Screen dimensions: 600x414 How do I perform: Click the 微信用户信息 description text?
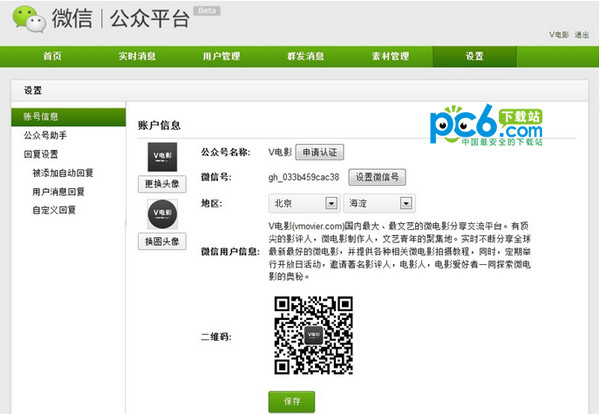pos(399,251)
